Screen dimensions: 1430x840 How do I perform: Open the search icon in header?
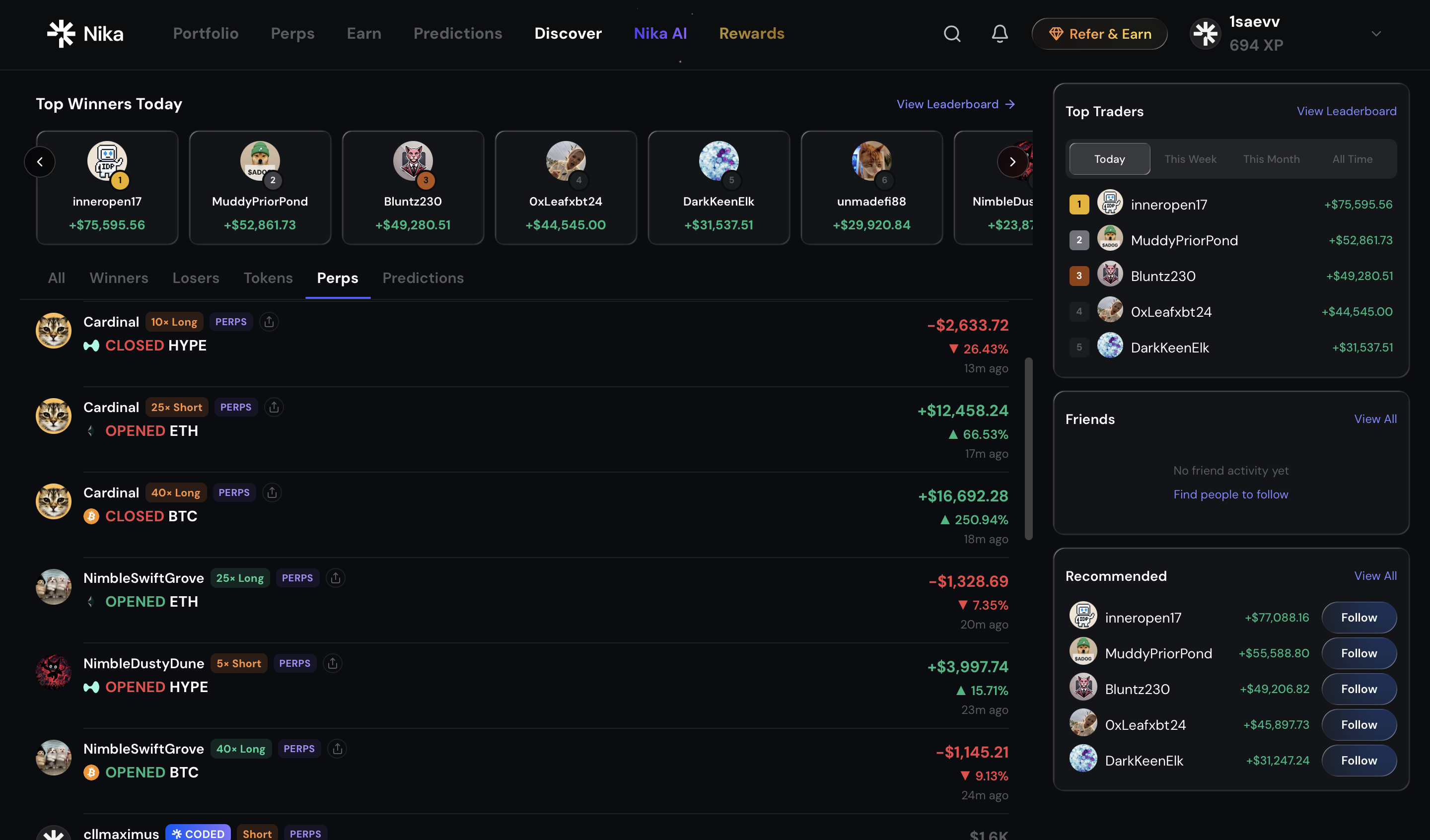point(952,34)
